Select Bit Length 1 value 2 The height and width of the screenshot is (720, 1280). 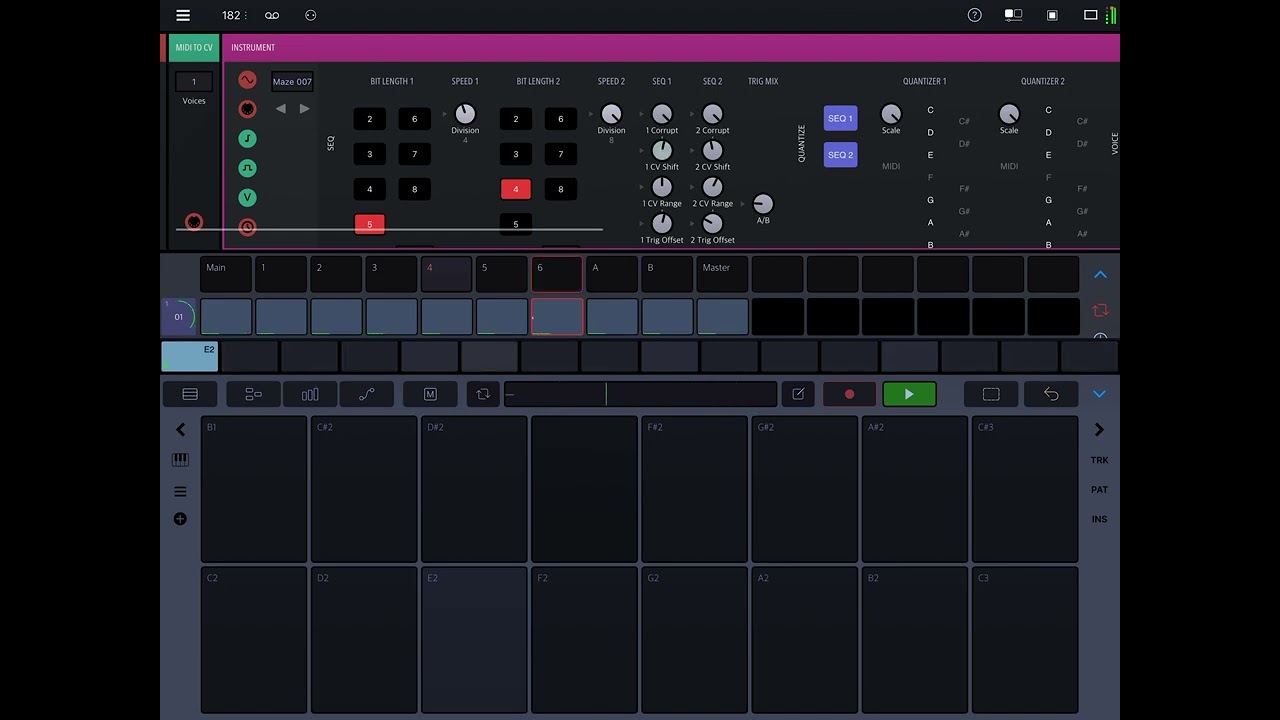pyautogui.click(x=369, y=119)
